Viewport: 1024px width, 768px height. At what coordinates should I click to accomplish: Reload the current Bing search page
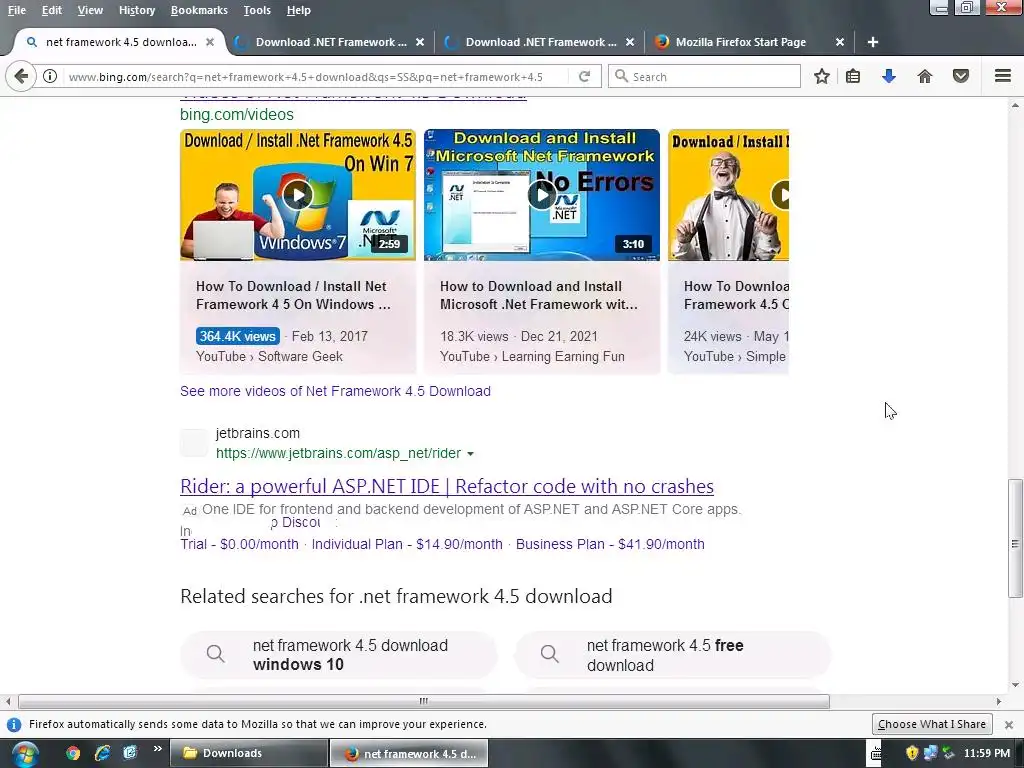pos(584,76)
